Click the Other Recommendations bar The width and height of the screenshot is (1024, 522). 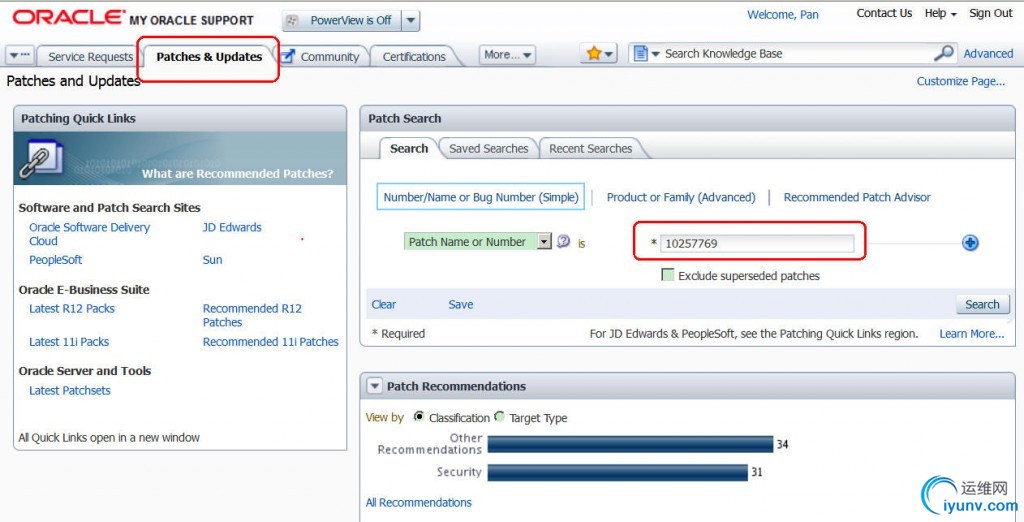630,444
